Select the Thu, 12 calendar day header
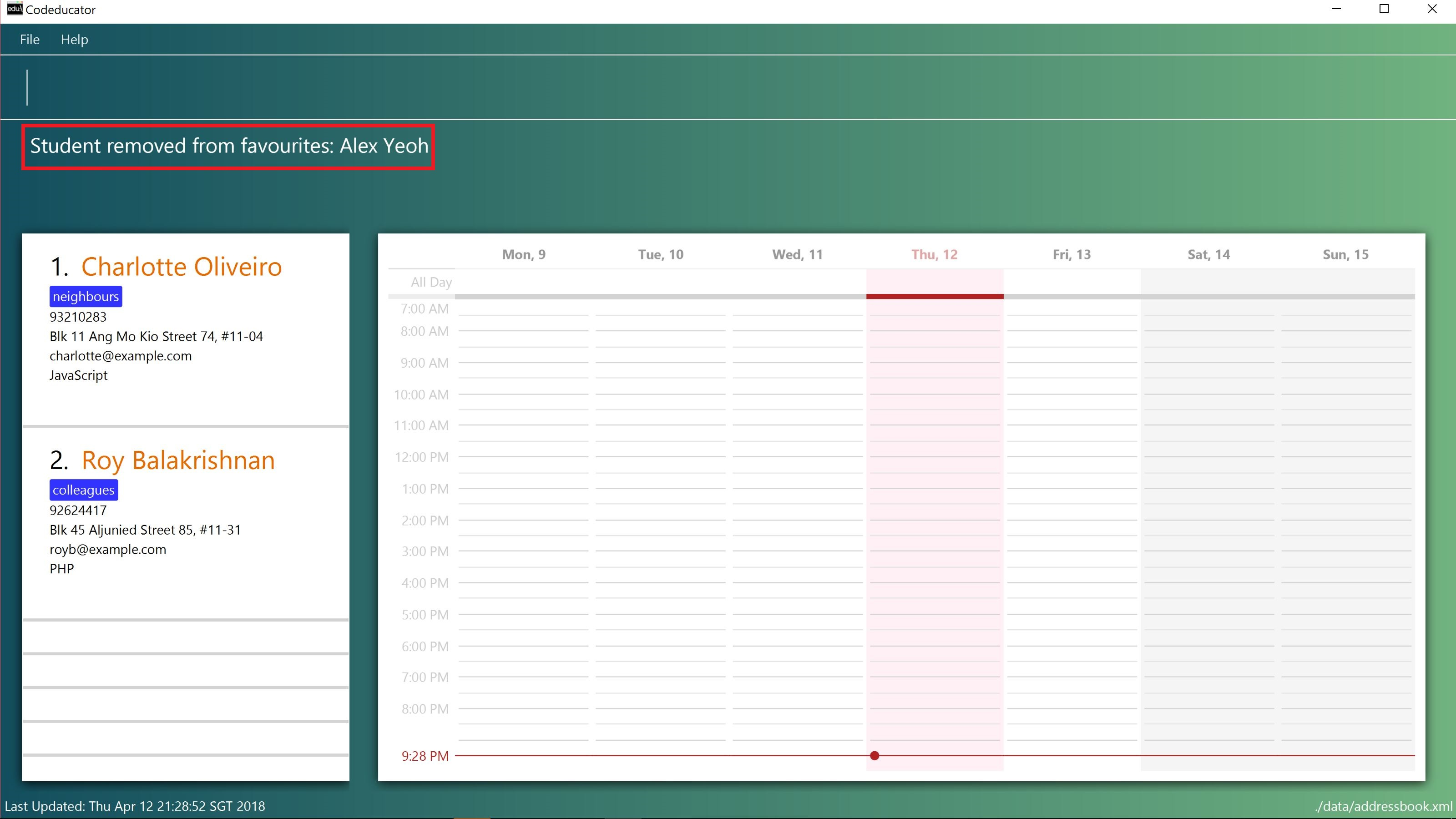 point(934,254)
